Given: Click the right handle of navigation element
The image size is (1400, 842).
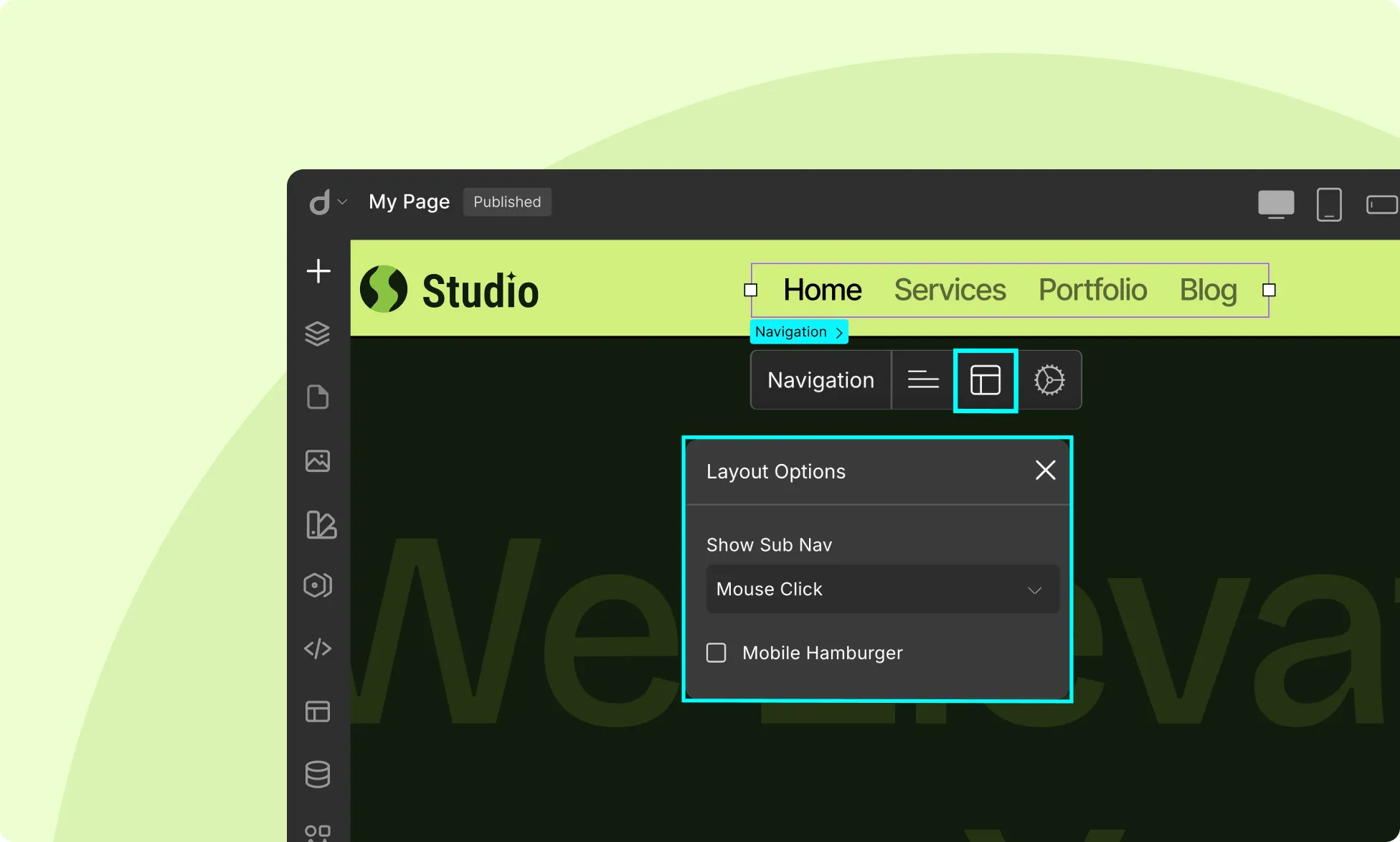Looking at the screenshot, I should pyautogui.click(x=1269, y=290).
